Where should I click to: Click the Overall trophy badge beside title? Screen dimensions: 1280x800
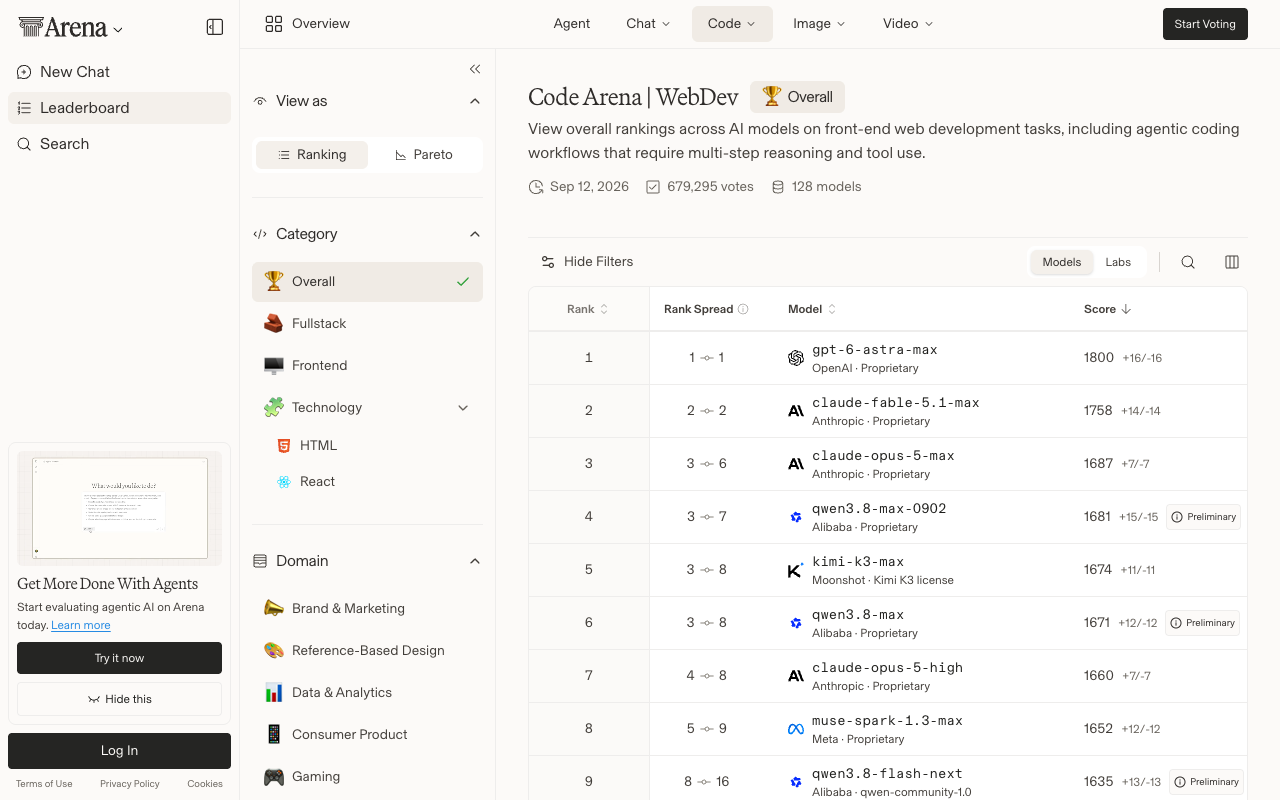click(798, 97)
